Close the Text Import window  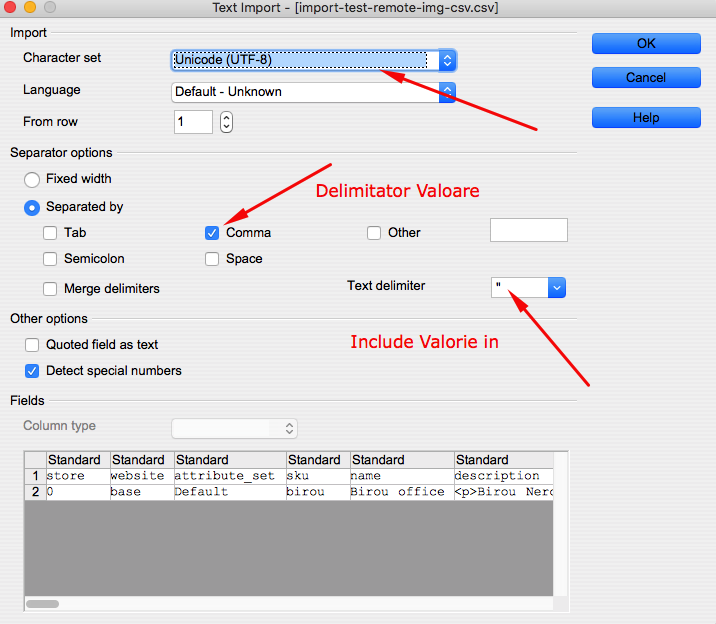click(x=10, y=7)
